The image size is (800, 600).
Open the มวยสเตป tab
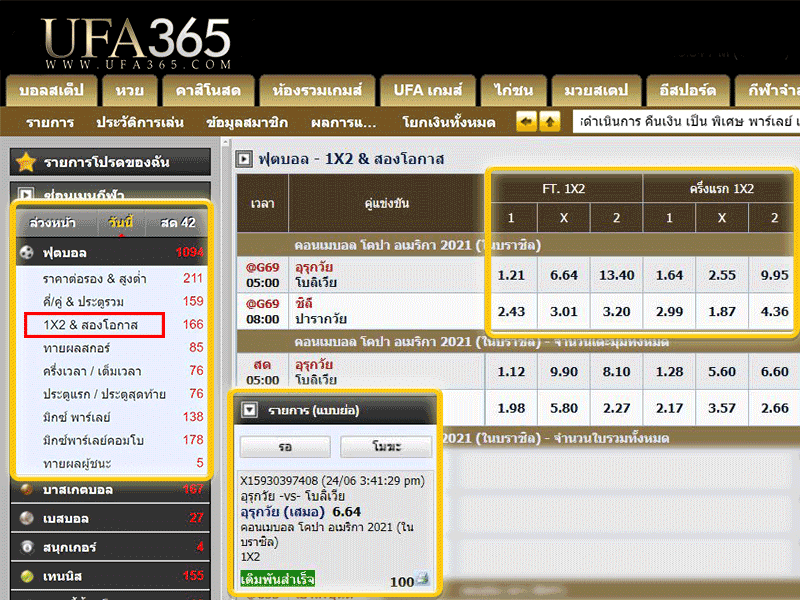click(596, 90)
